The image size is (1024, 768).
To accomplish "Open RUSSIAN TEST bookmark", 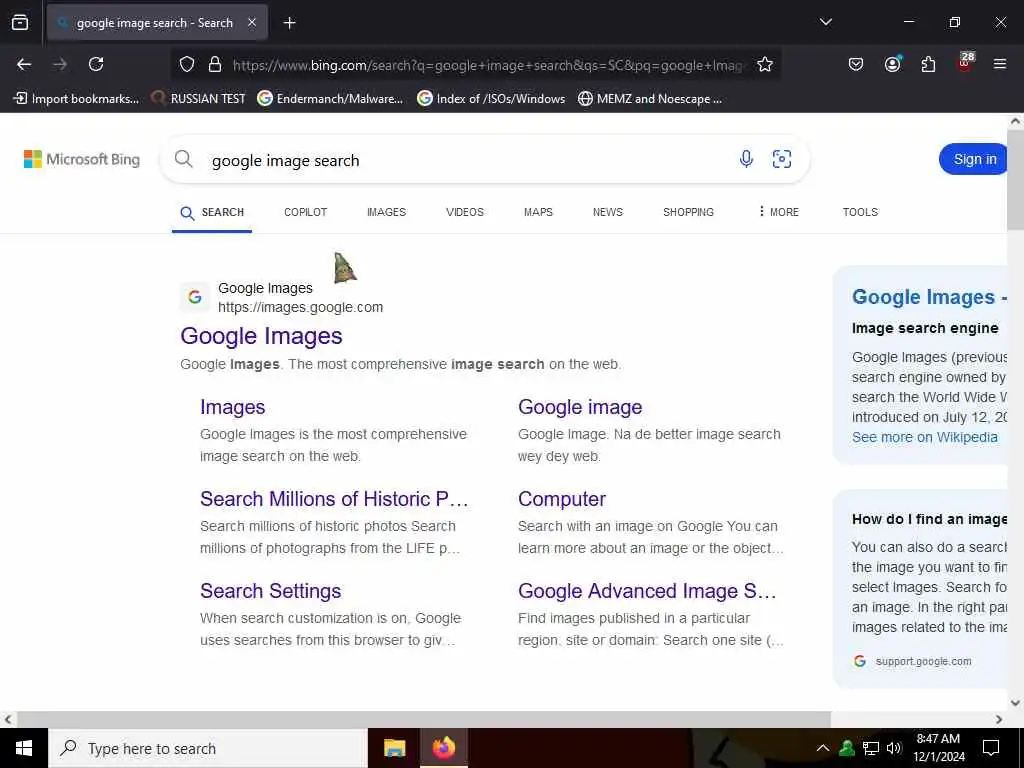I will tap(198, 99).
